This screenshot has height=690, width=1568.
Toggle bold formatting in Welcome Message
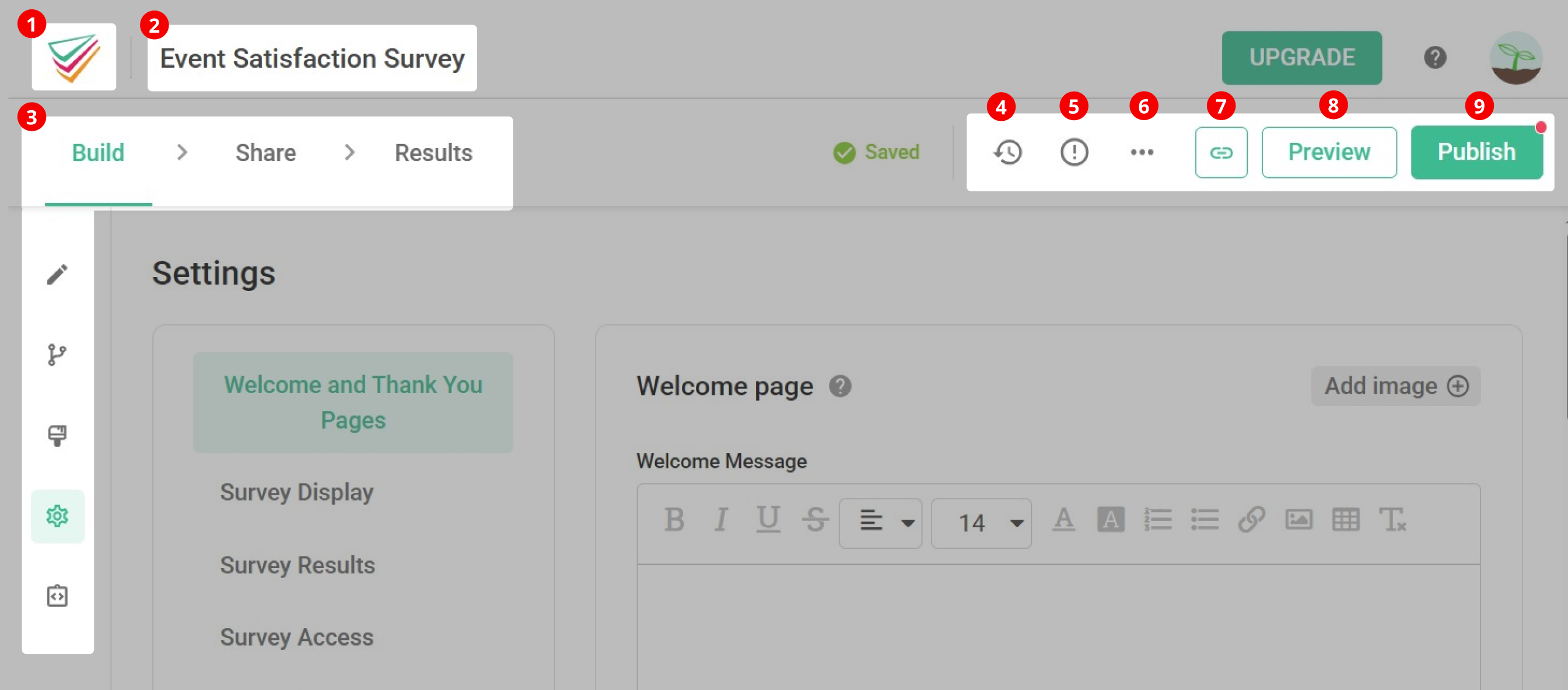pyautogui.click(x=674, y=520)
